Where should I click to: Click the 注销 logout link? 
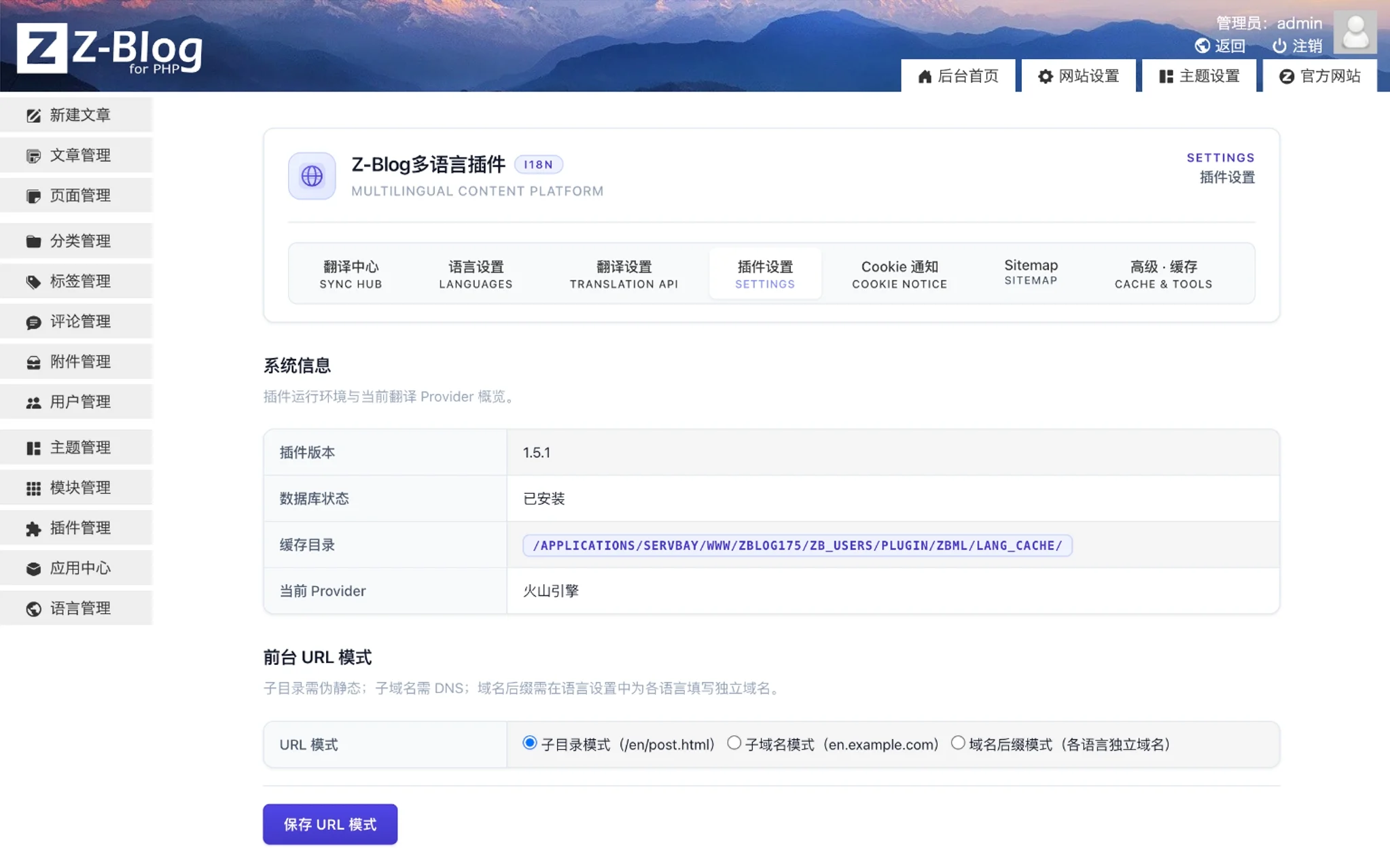coord(1297,46)
